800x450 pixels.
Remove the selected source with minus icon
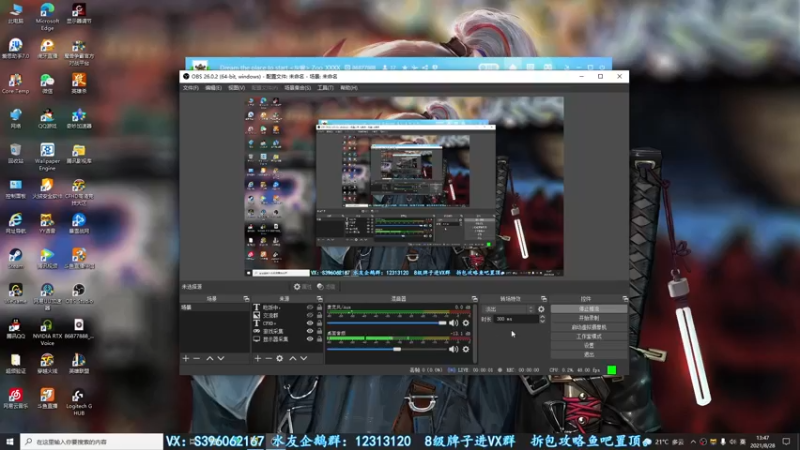(268, 359)
